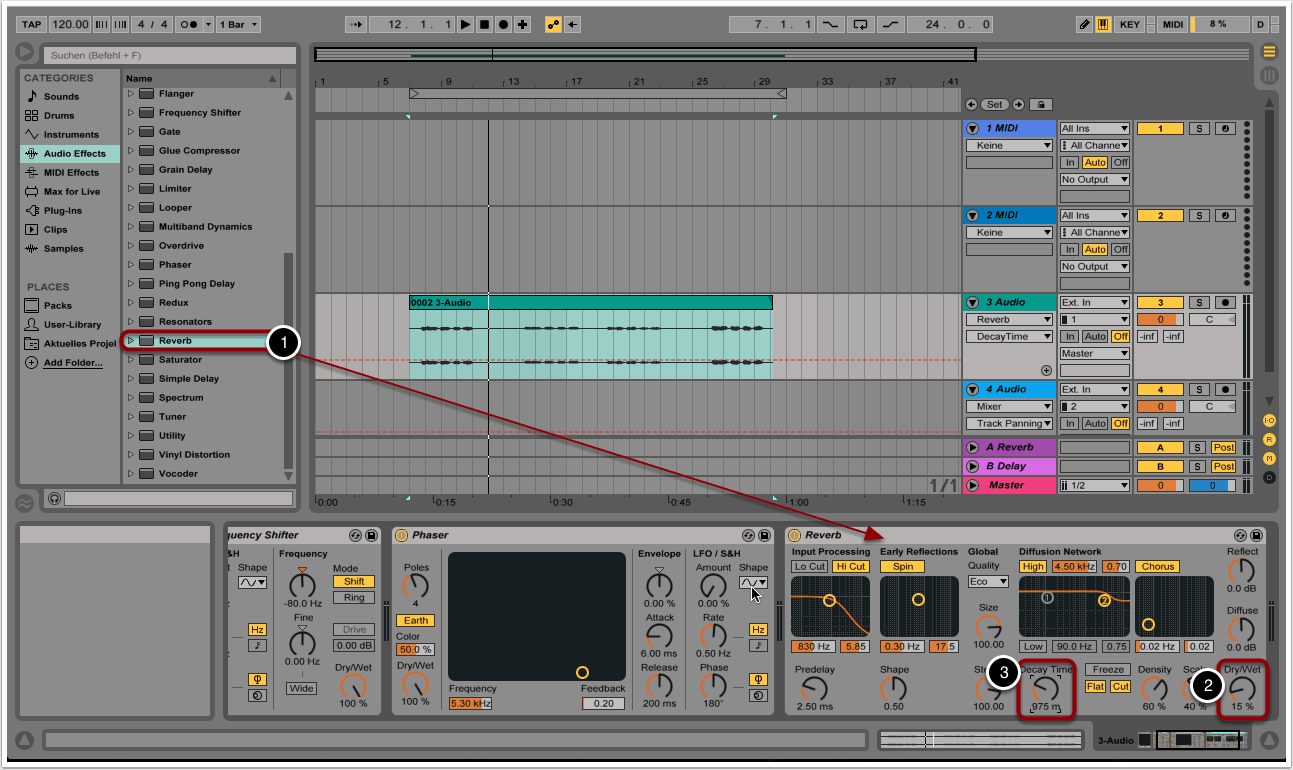Open the Drums category in the browser
The height and width of the screenshot is (770, 1293).
click(x=59, y=116)
